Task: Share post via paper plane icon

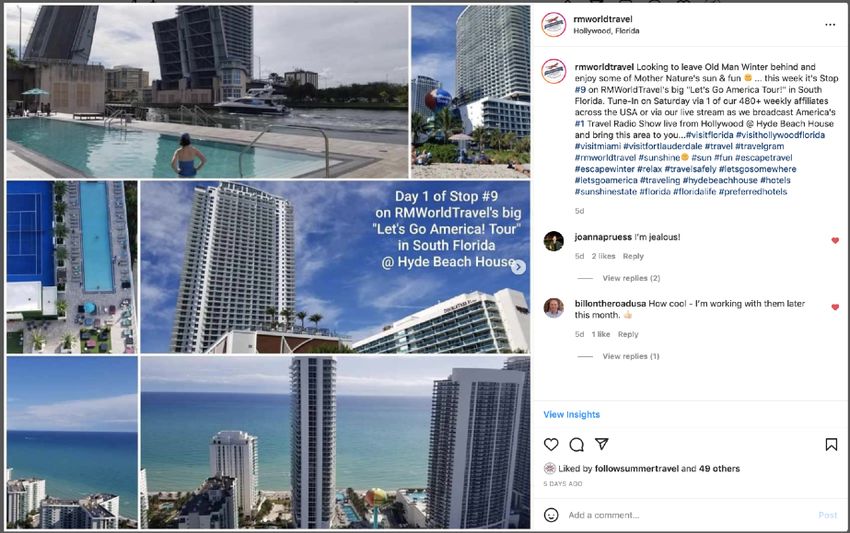Action: 602,444
